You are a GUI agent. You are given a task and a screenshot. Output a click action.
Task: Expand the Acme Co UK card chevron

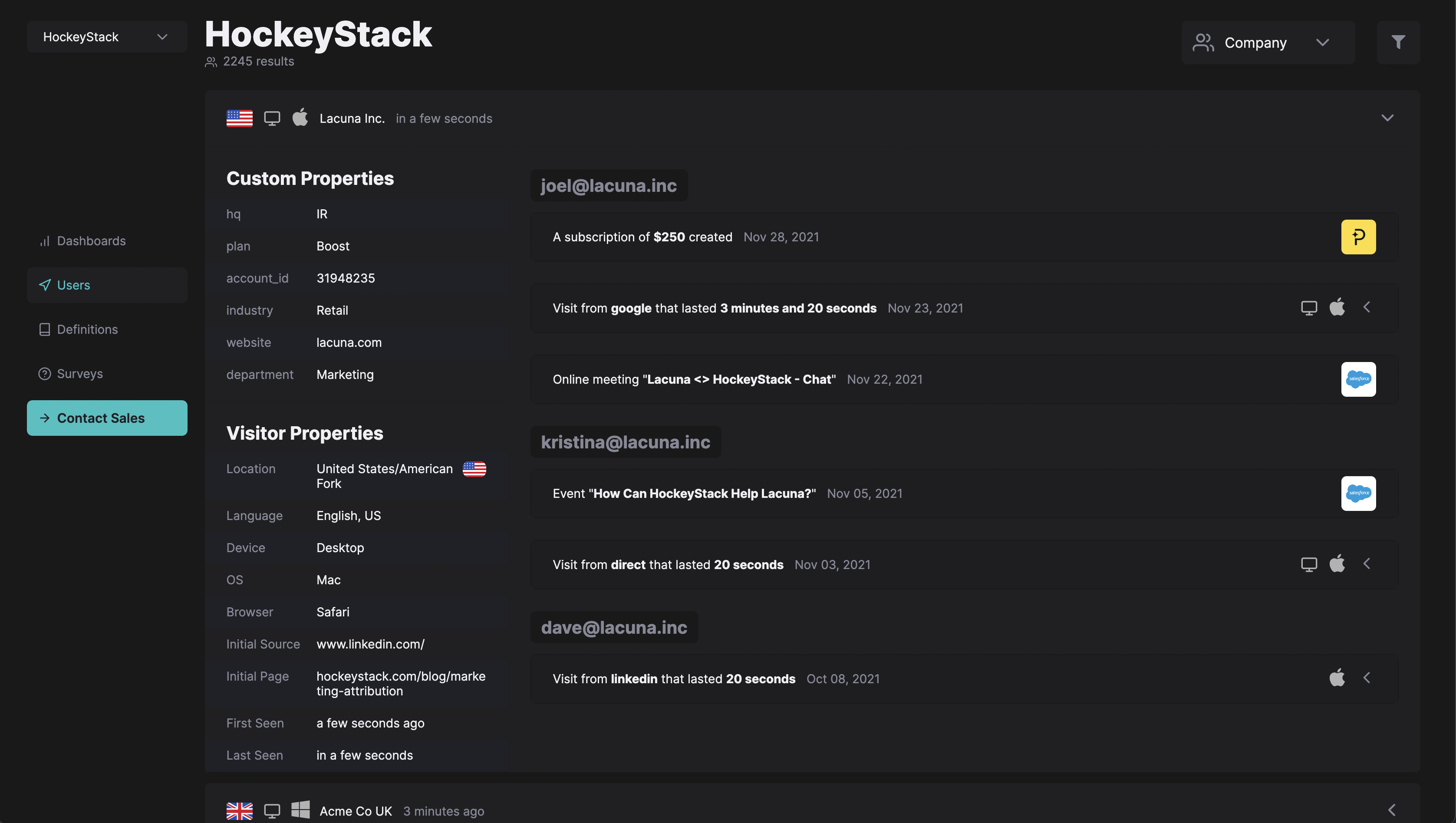pyautogui.click(x=1392, y=810)
